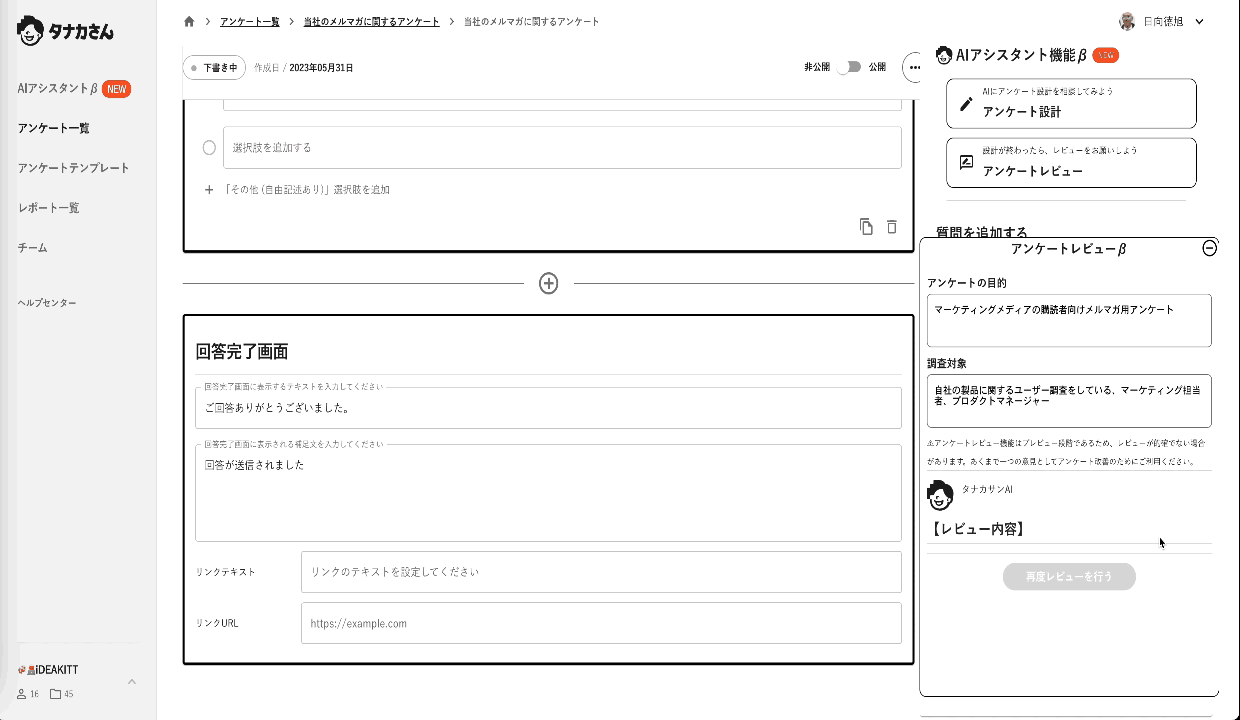This screenshot has width=1240, height=720.
Task: Select radio button beside 選択肢を追加する
Action: pos(209,147)
